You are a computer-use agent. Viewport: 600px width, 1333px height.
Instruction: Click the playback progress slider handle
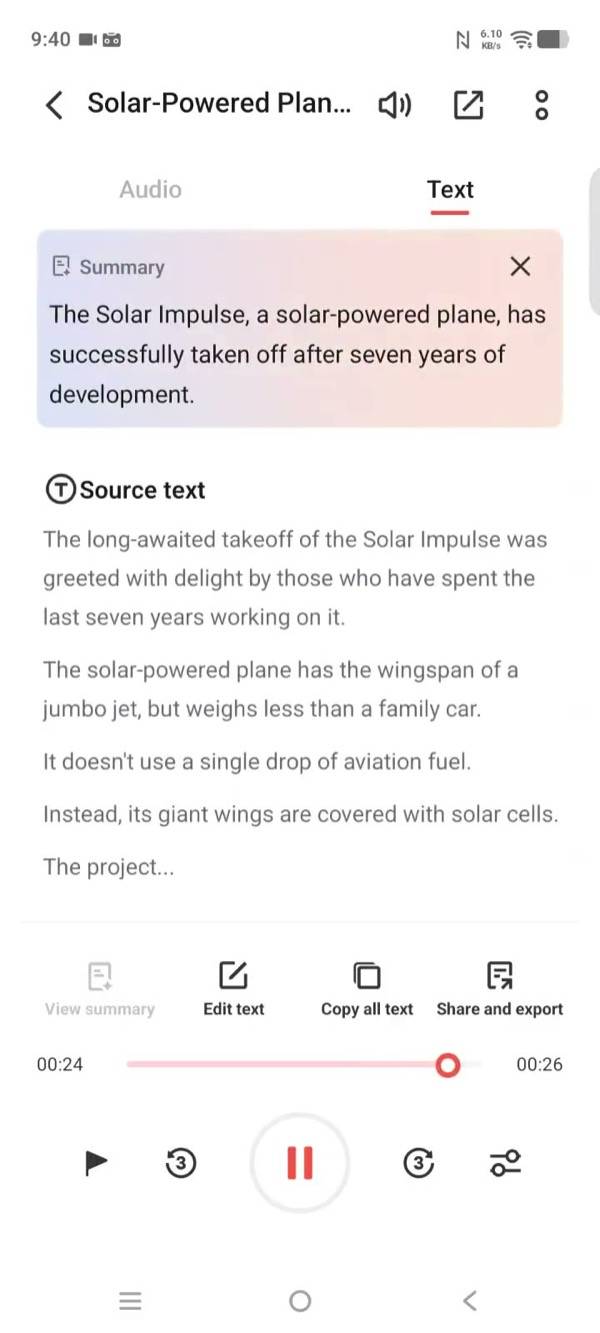(x=448, y=1065)
